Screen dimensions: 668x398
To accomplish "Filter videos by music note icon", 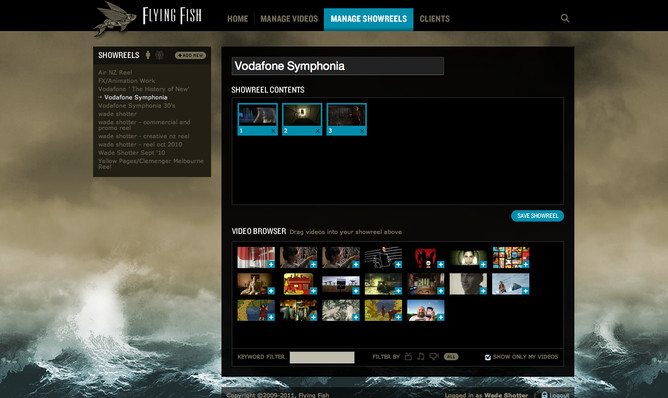I will [421, 356].
